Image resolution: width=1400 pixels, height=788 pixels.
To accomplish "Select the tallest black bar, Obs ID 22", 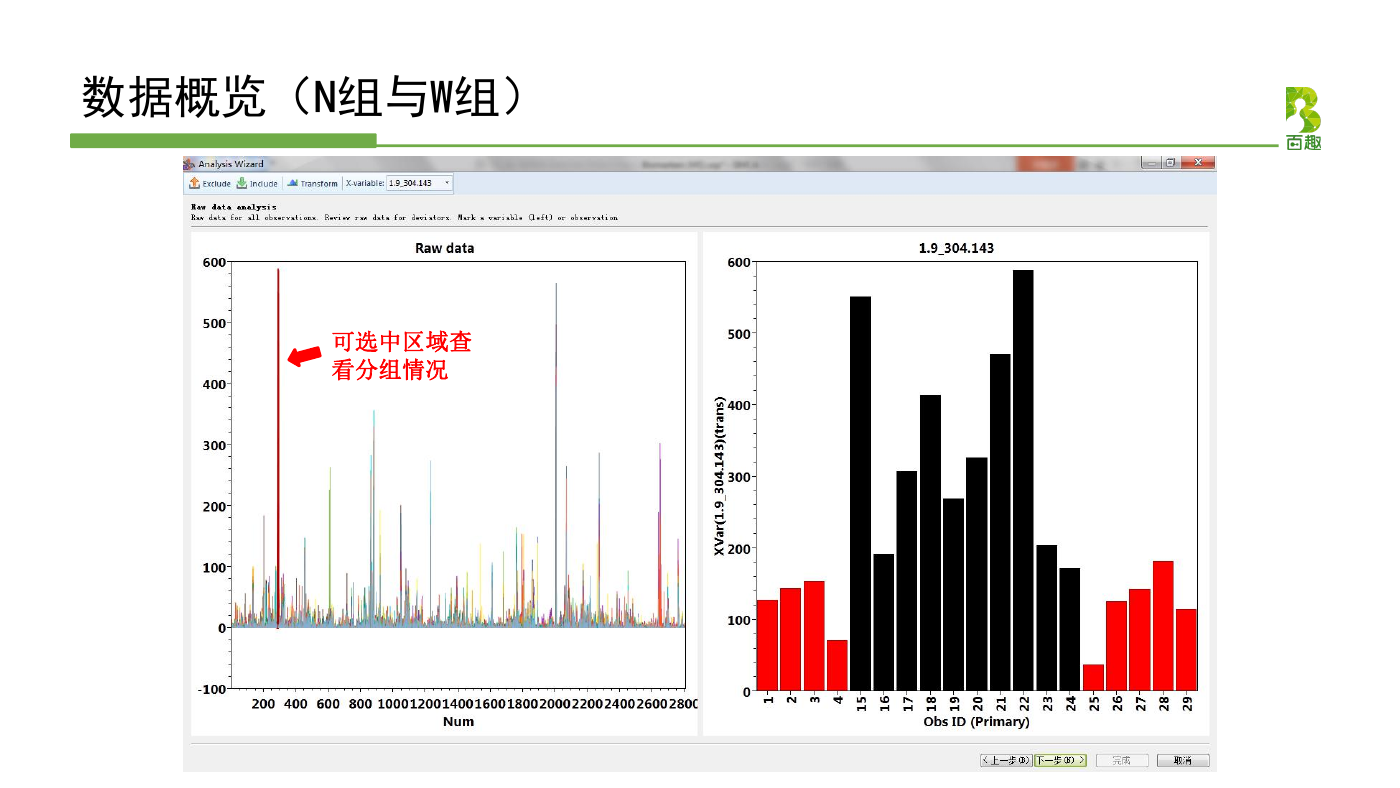I will tap(1023, 480).
